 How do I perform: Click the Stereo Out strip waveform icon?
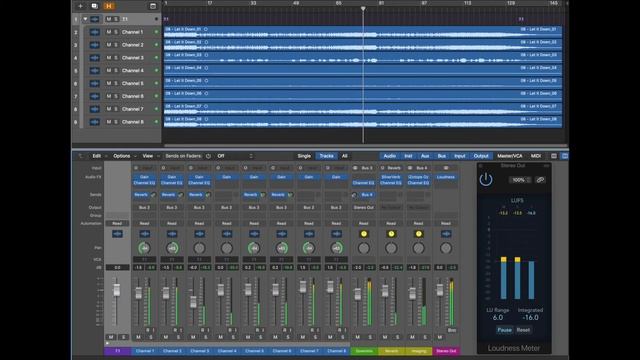coord(446,234)
